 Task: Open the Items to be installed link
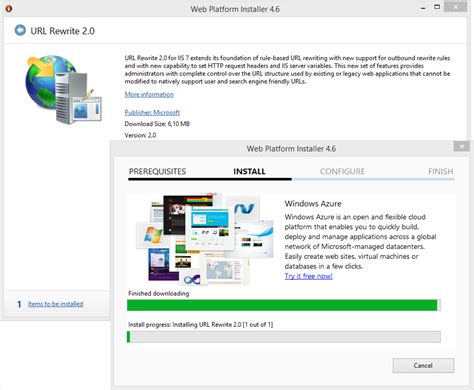pyautogui.click(x=55, y=304)
